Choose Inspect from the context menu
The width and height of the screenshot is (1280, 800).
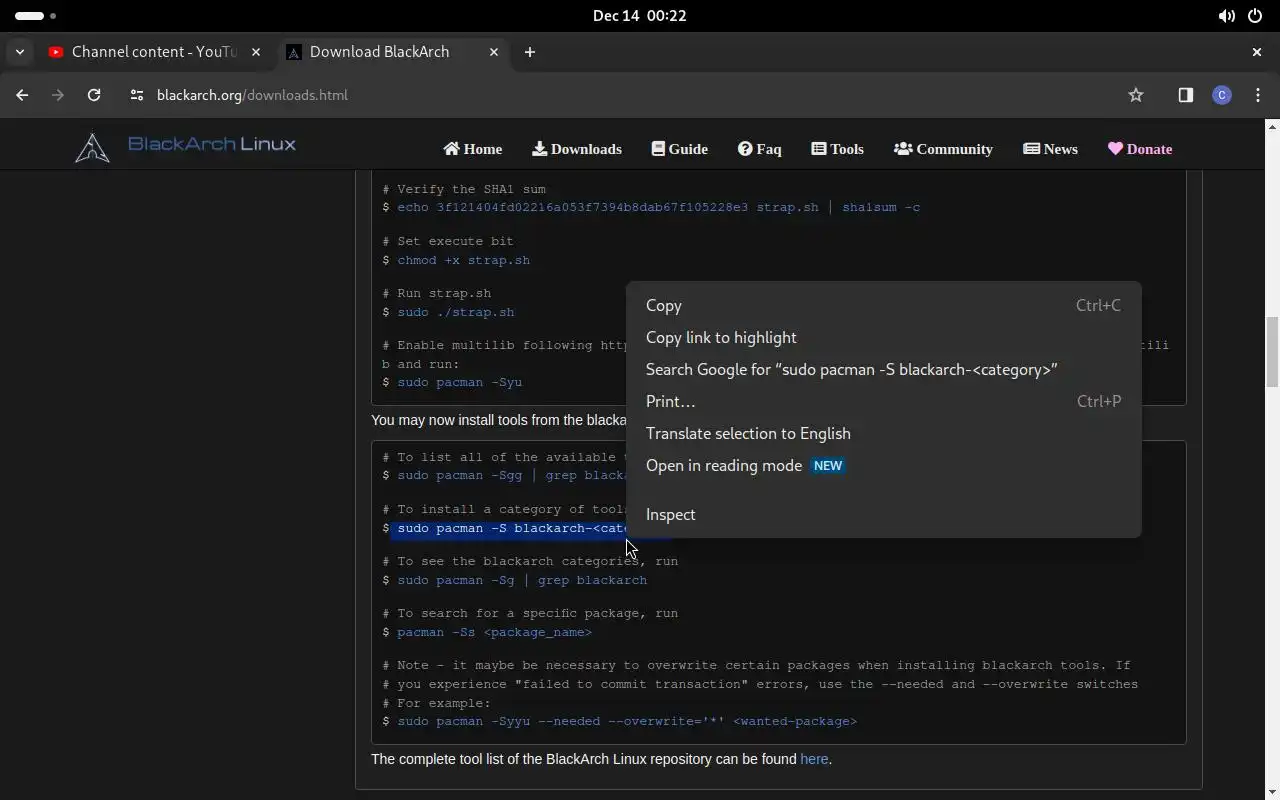883,515
